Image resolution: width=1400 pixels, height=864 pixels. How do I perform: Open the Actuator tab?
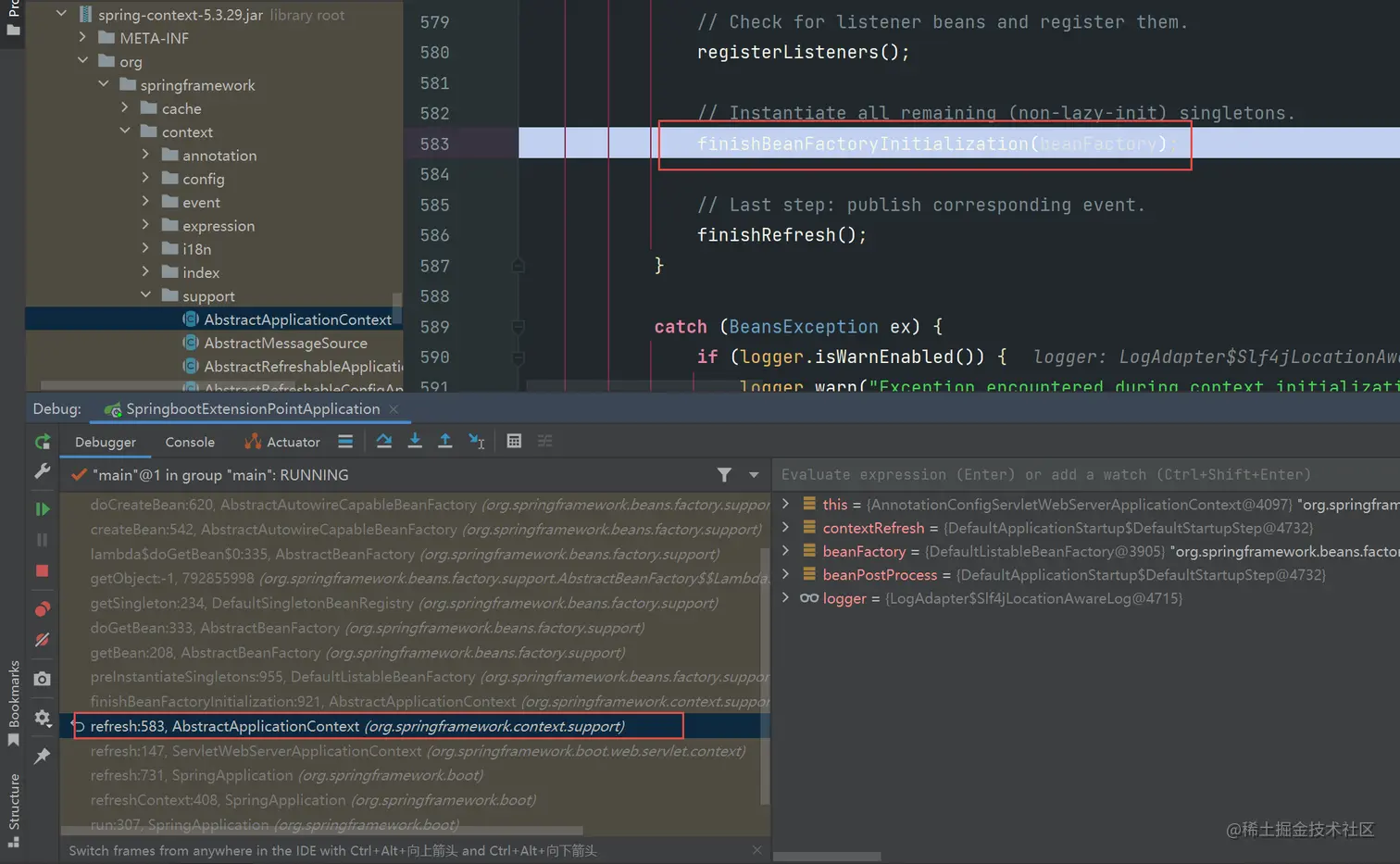point(282,443)
